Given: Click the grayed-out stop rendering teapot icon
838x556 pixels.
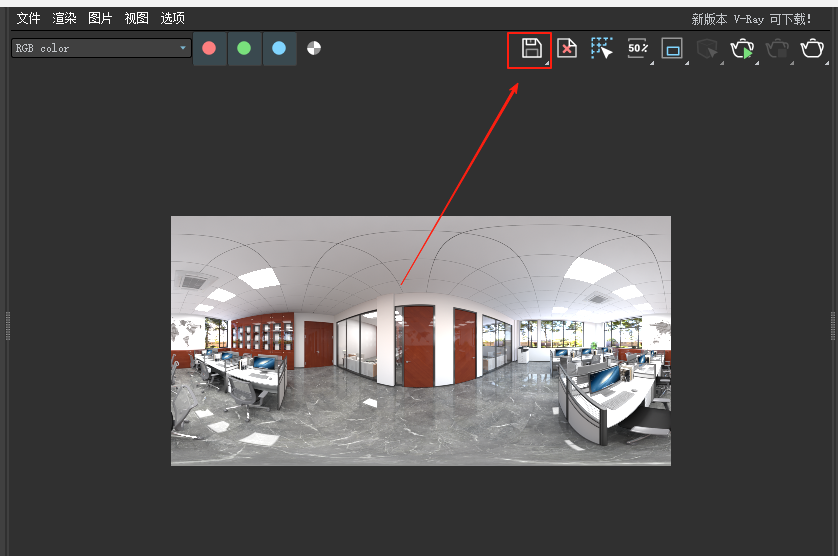Looking at the screenshot, I should tap(777, 49).
